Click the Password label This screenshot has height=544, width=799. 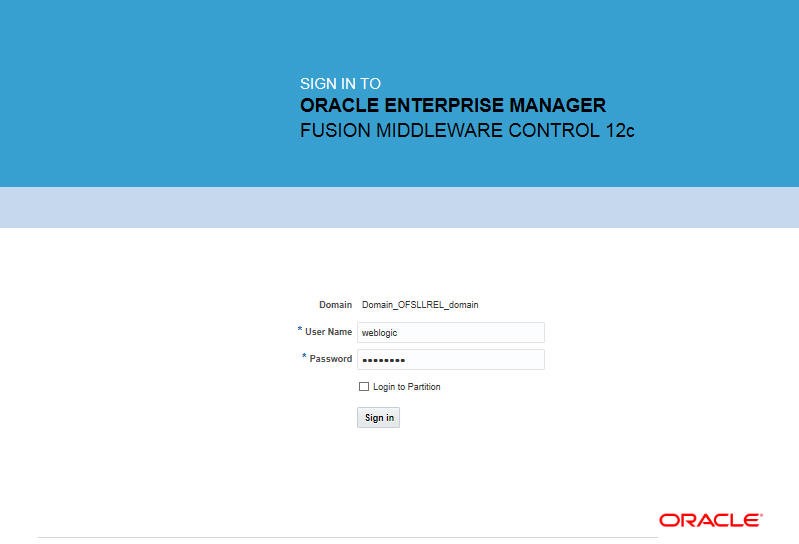click(331, 359)
